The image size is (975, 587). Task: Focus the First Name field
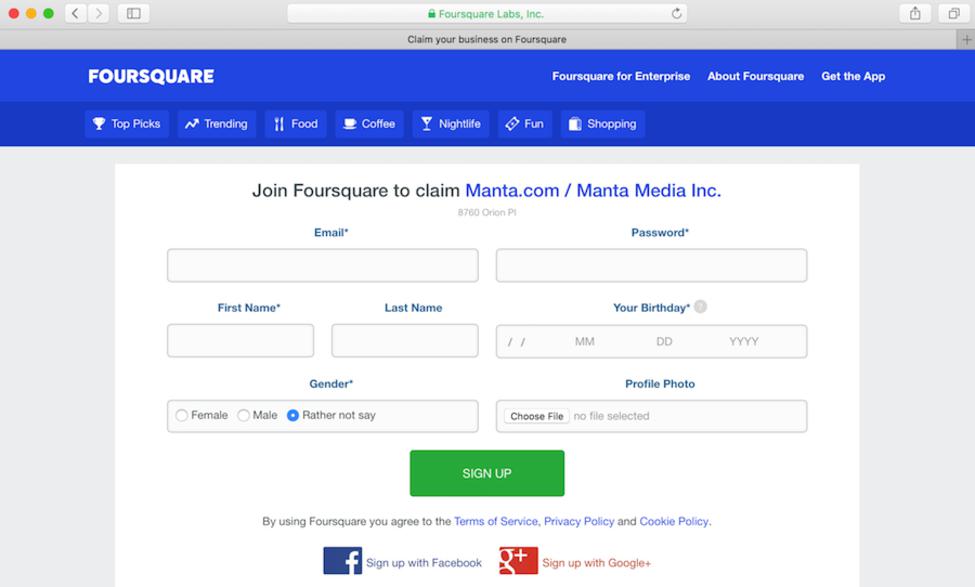pyautogui.click(x=241, y=341)
